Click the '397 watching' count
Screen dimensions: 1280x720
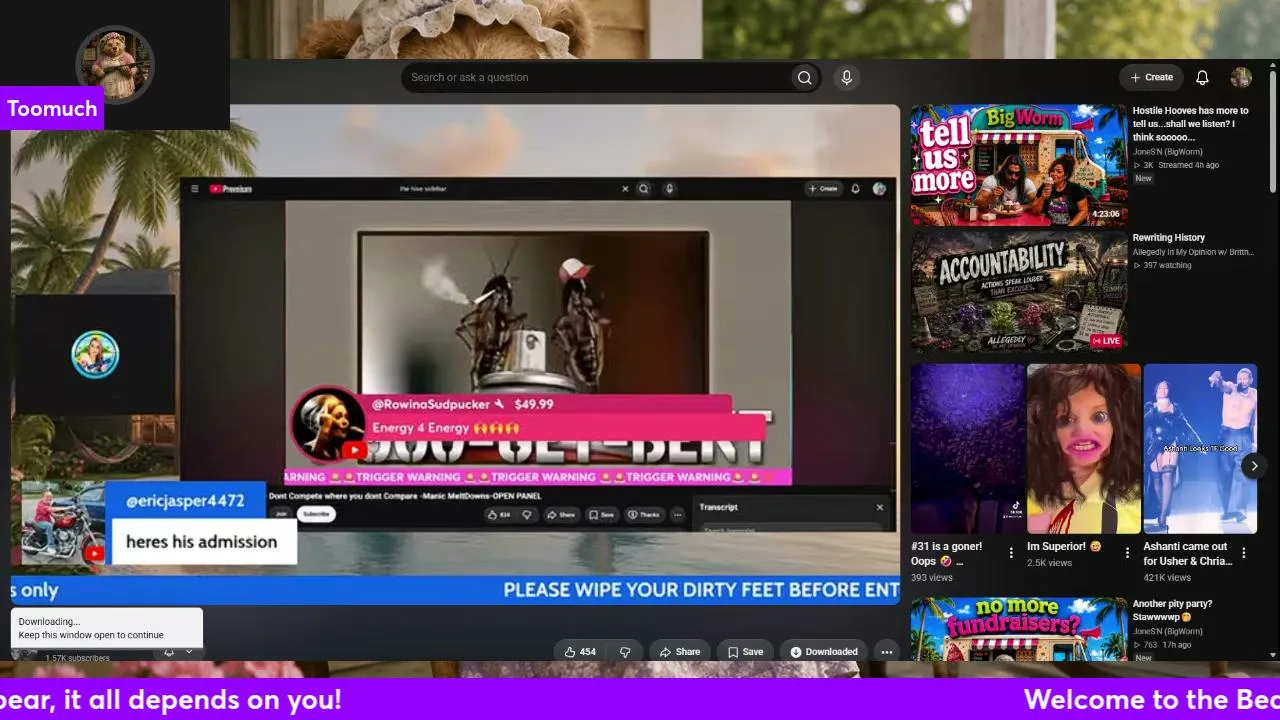click(1163, 265)
